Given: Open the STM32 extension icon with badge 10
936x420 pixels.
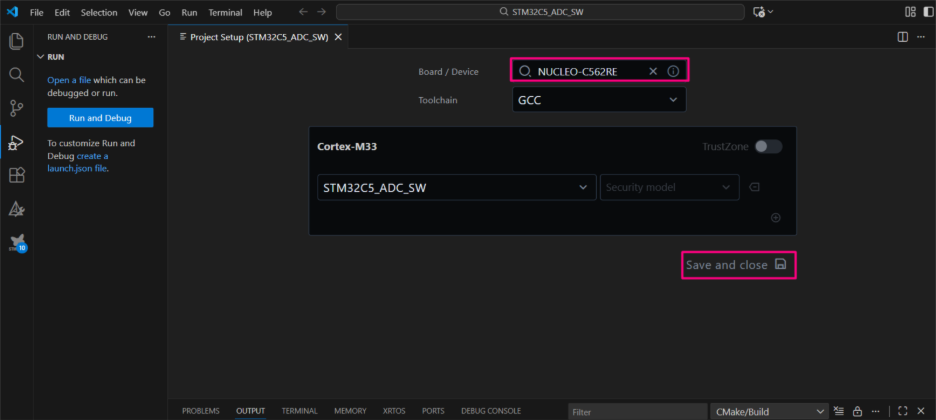Looking at the screenshot, I should pyautogui.click(x=17, y=243).
